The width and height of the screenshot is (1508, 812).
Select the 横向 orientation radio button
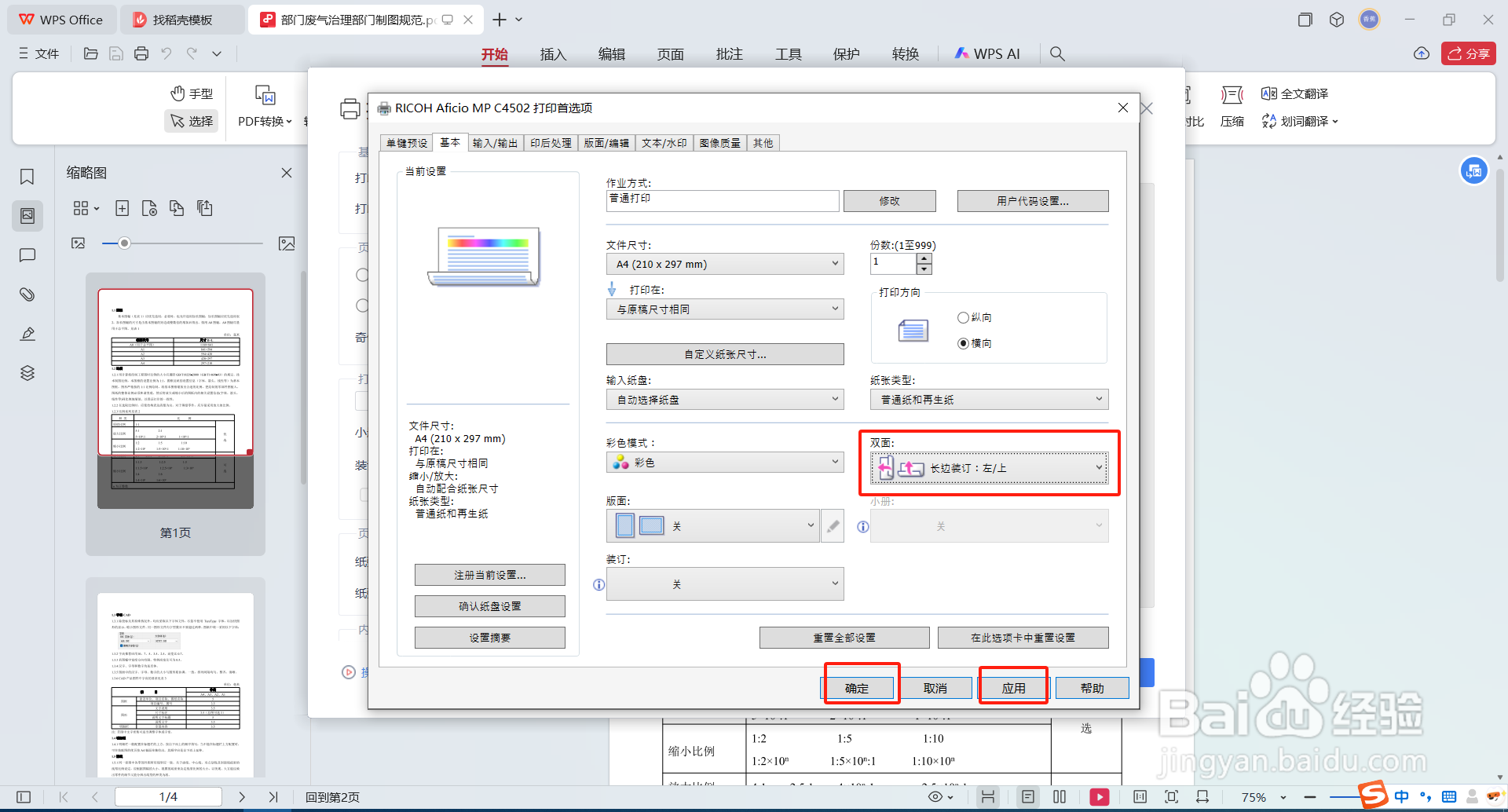click(x=963, y=343)
